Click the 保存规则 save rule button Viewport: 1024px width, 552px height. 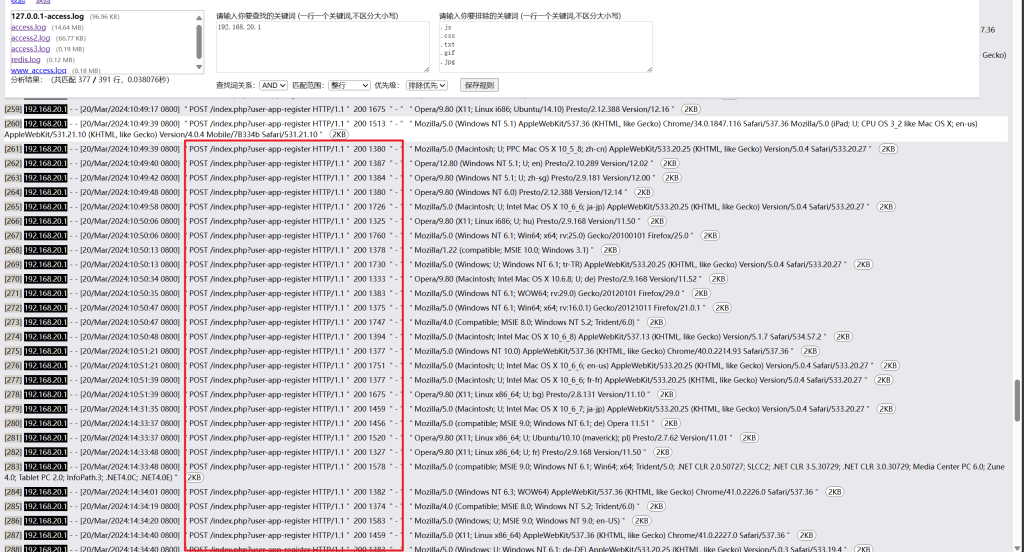(480, 86)
